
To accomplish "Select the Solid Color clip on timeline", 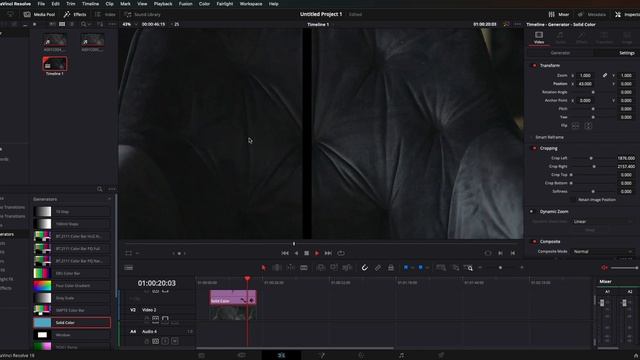I will pyautogui.click(x=233, y=297).
